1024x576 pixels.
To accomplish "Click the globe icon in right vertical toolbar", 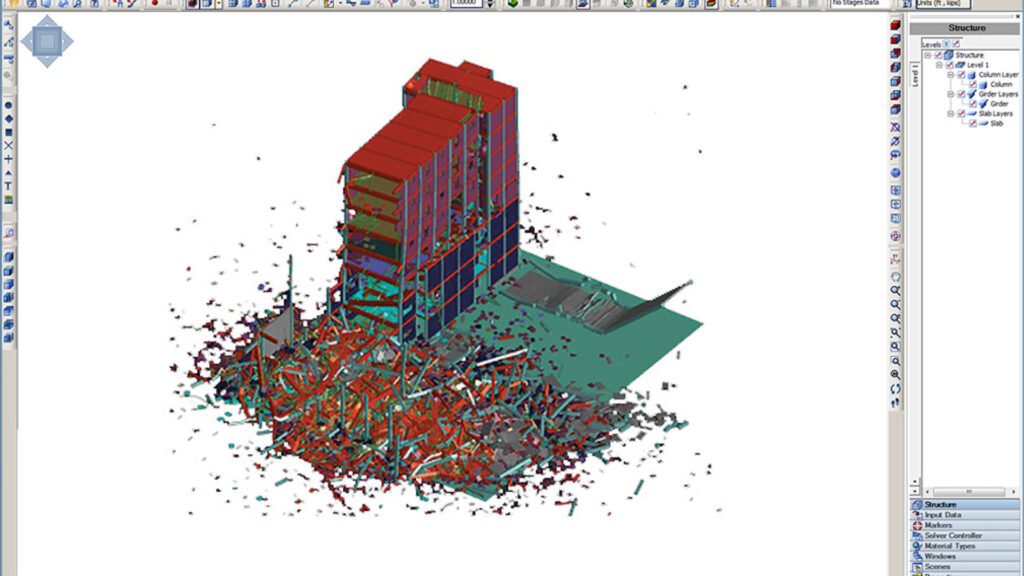I will [896, 173].
